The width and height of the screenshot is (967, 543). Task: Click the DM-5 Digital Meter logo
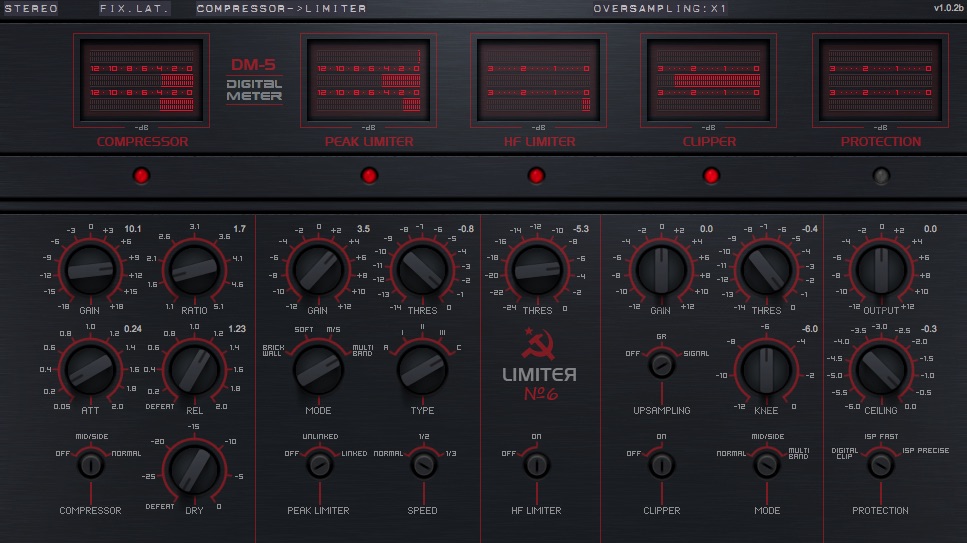254,79
